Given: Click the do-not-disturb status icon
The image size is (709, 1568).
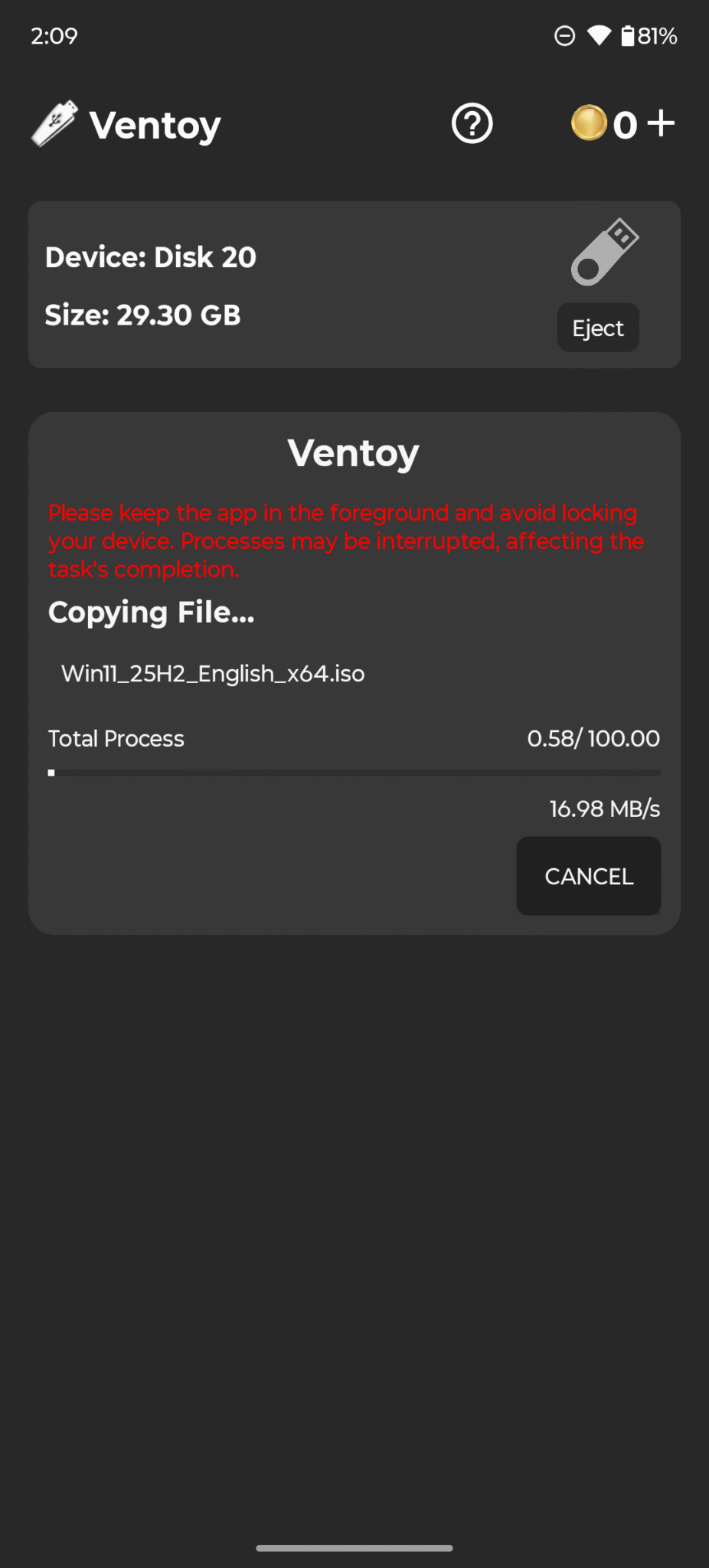Looking at the screenshot, I should pos(564,35).
